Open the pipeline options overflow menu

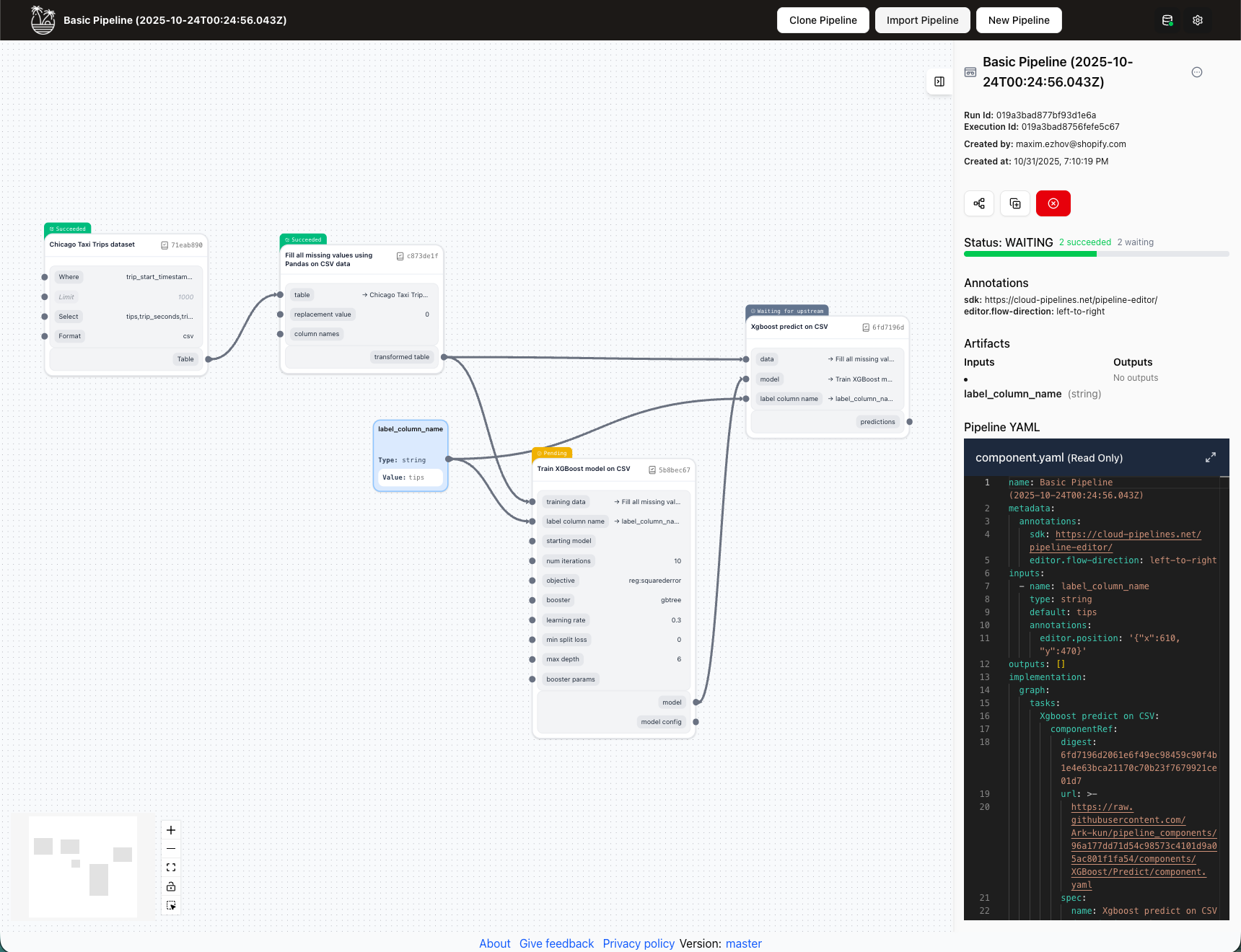click(x=1197, y=72)
